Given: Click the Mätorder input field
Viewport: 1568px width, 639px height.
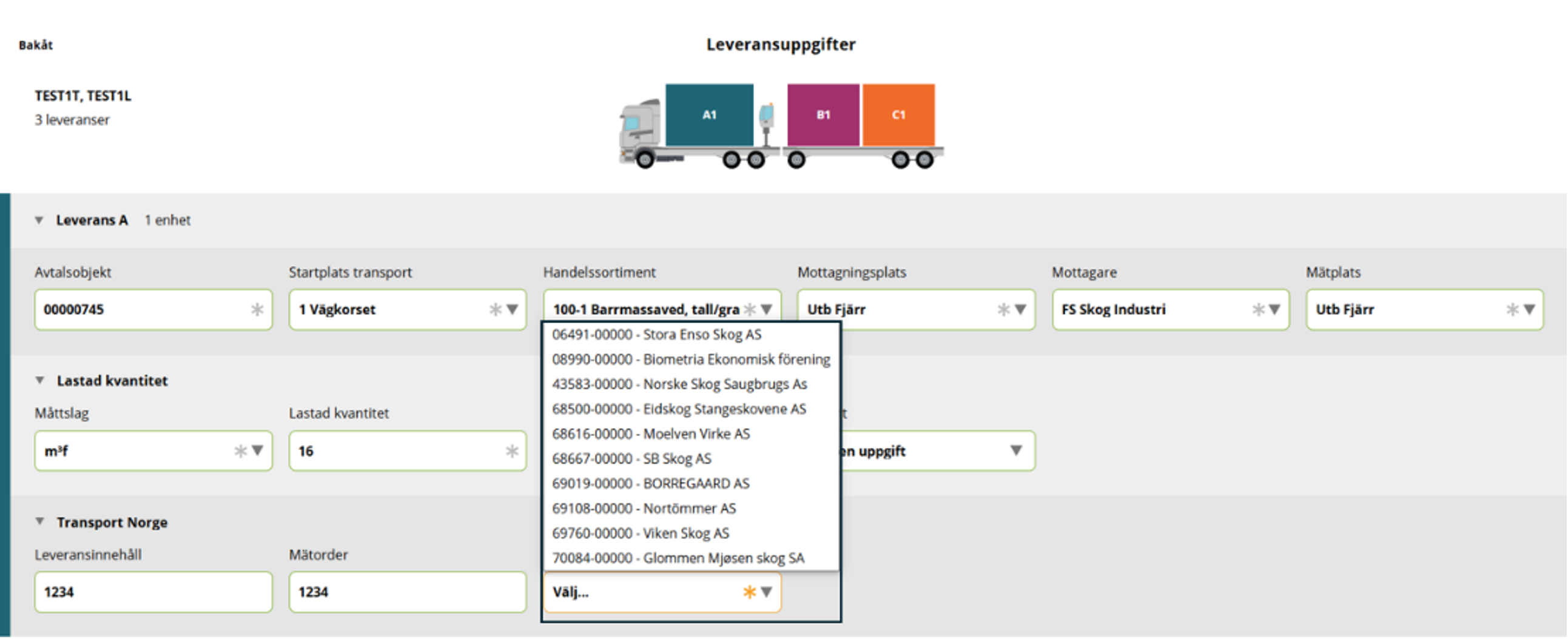Looking at the screenshot, I should (408, 592).
